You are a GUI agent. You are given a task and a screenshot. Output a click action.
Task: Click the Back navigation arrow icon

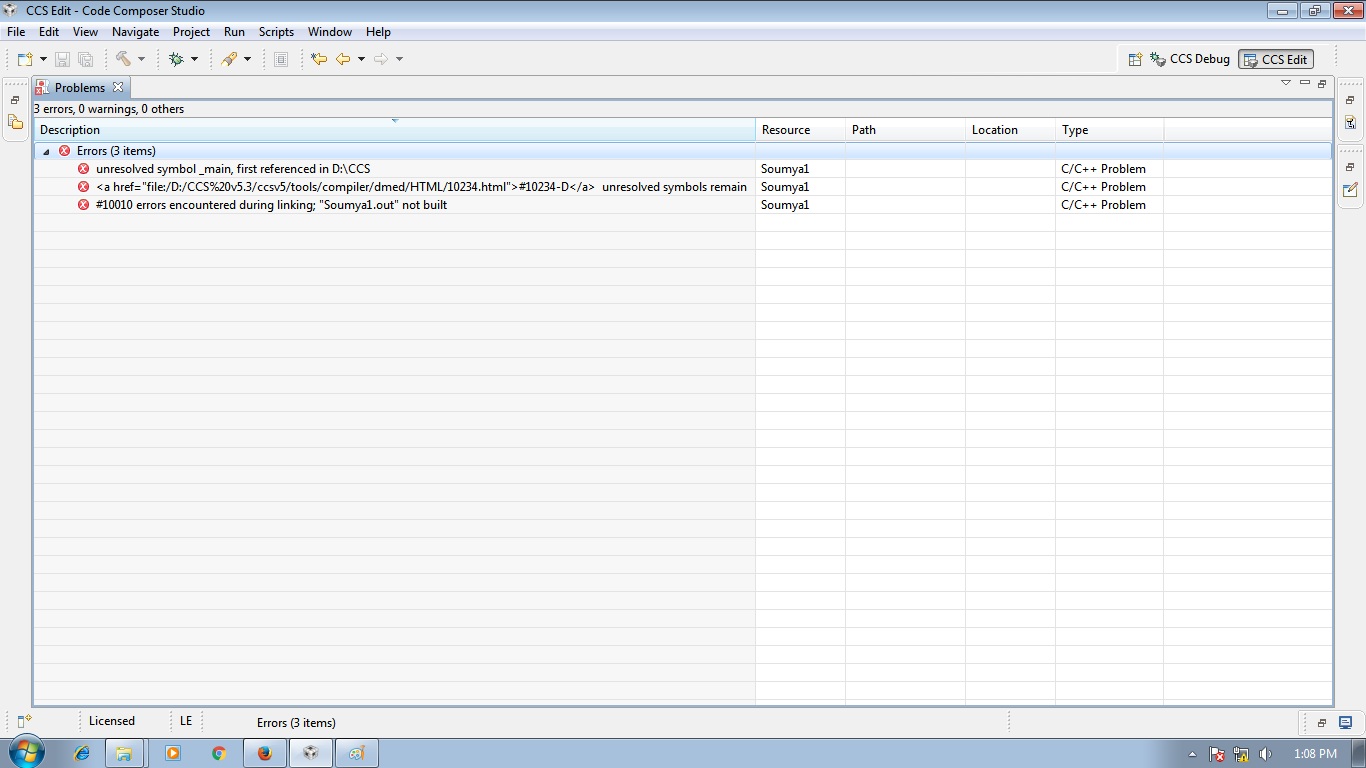343,59
